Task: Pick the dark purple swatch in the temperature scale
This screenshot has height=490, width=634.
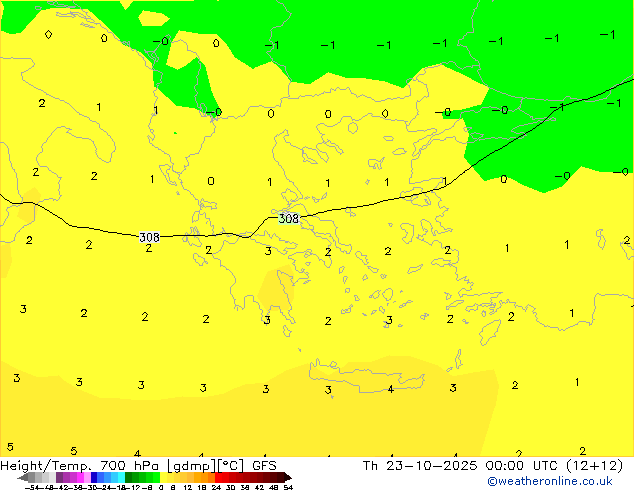Action: (59, 477)
